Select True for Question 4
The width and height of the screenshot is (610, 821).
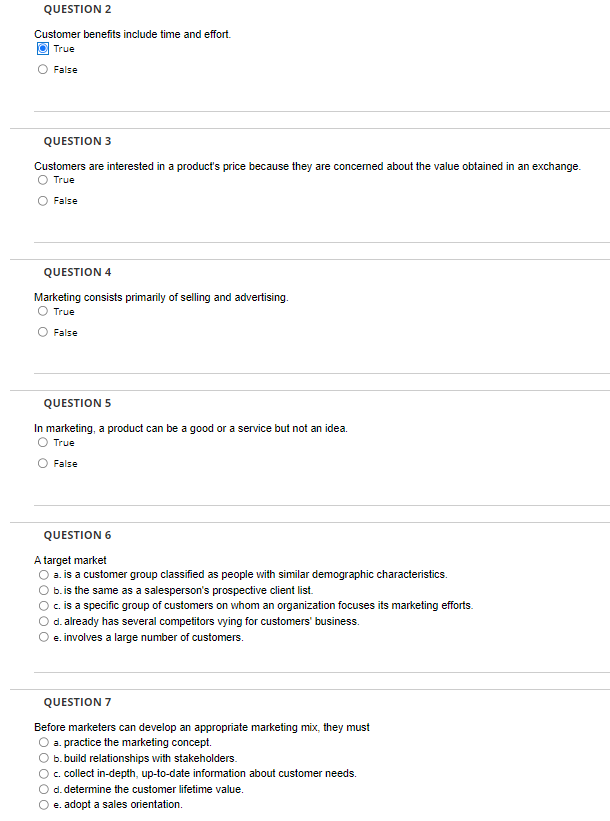click(42, 311)
